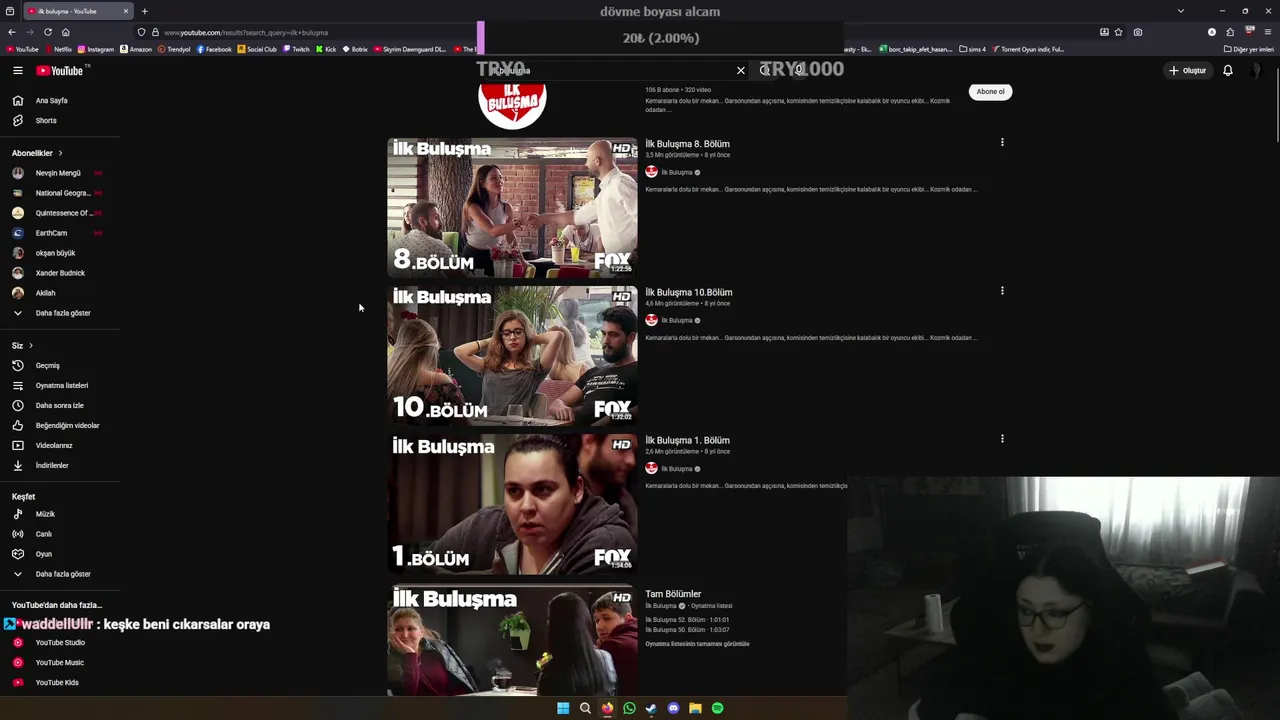Open Müzik under Keşfet
This screenshot has width=1280, height=720.
pyautogui.click(x=45, y=514)
